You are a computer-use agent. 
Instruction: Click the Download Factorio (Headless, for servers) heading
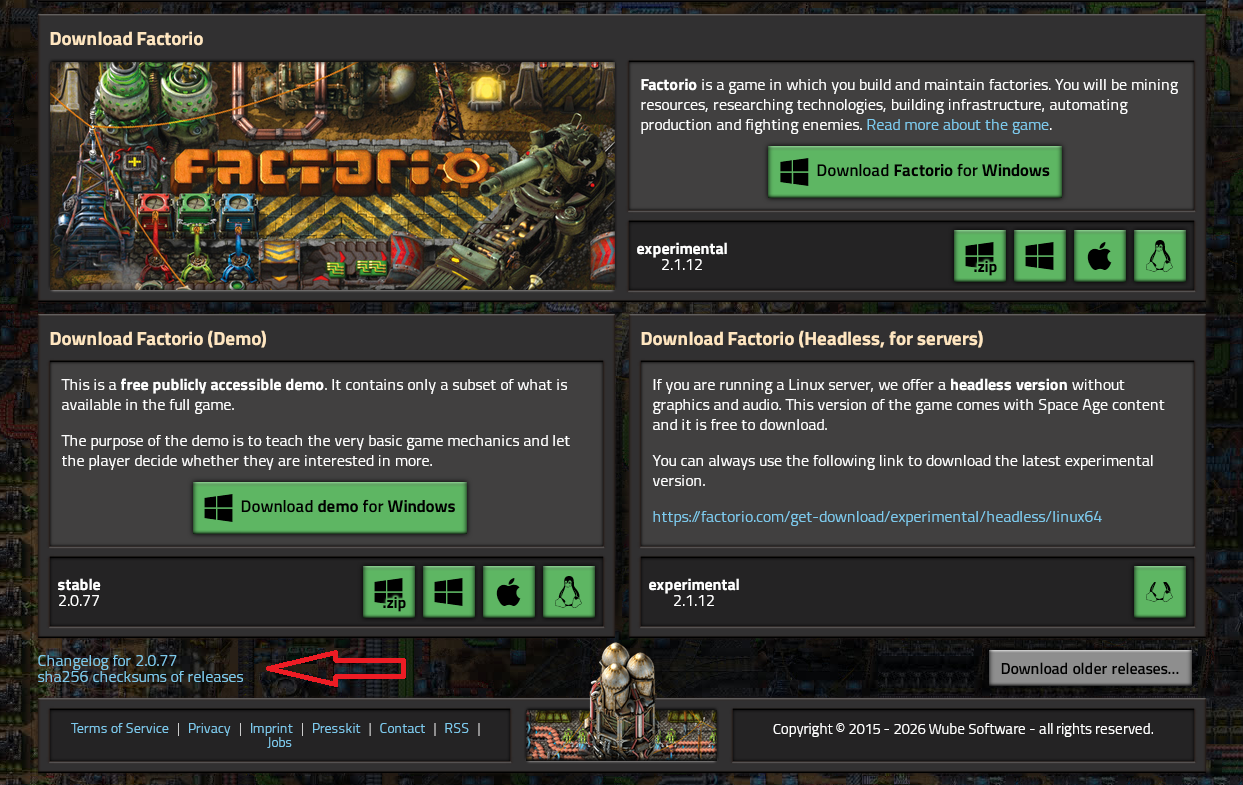pos(812,339)
